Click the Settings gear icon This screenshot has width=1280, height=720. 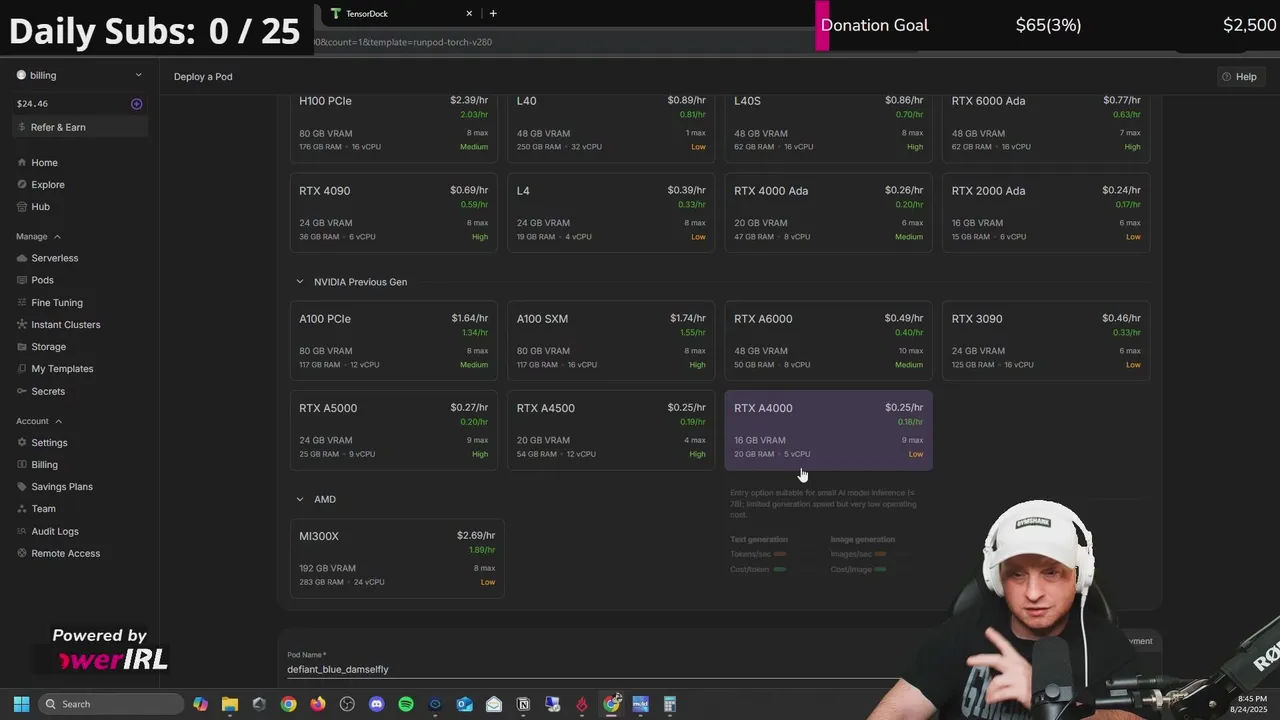click(21, 442)
